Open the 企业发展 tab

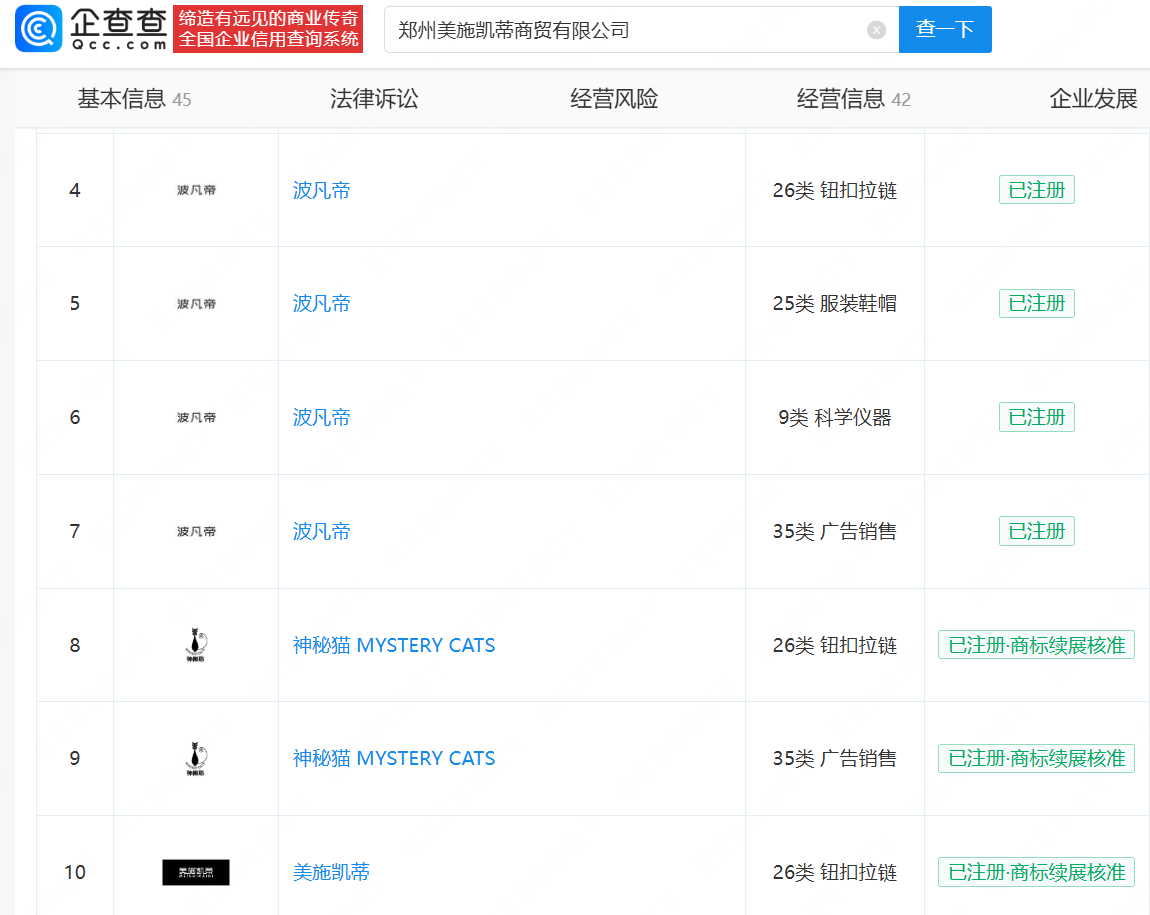(1093, 99)
